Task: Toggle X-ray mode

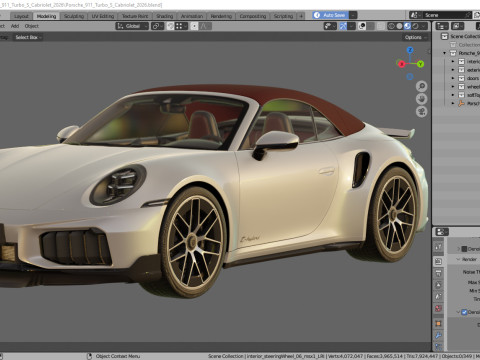Action: tap(380, 26)
